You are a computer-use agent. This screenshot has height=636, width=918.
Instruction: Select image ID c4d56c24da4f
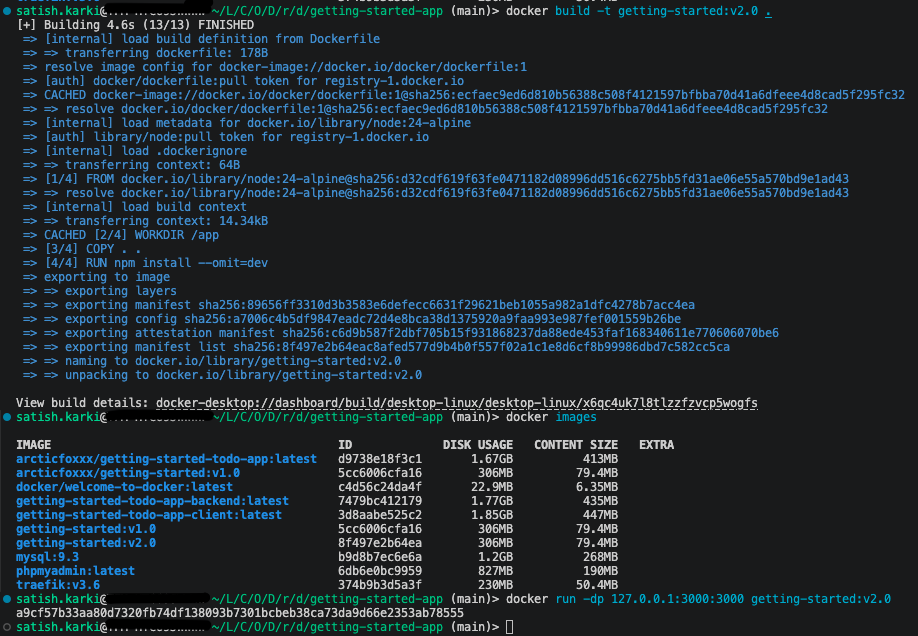coord(380,487)
